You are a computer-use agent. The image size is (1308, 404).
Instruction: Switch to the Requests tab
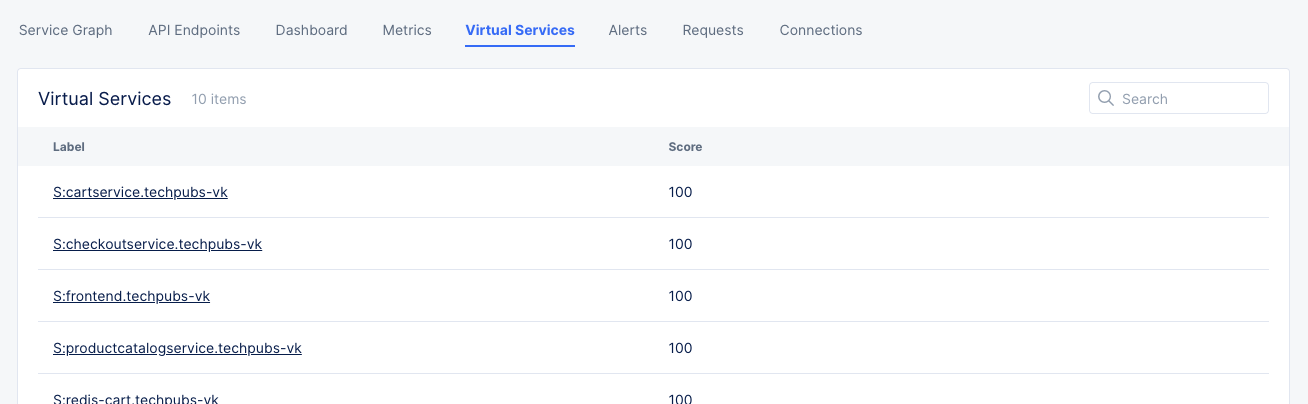tap(713, 30)
